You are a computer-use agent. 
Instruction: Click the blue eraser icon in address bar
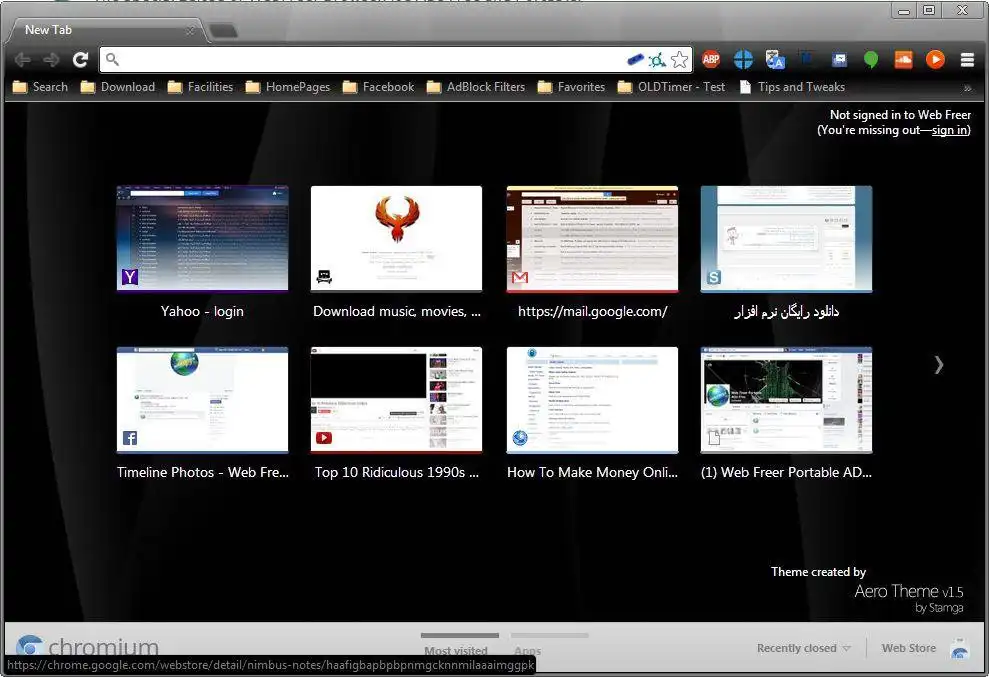pos(635,59)
